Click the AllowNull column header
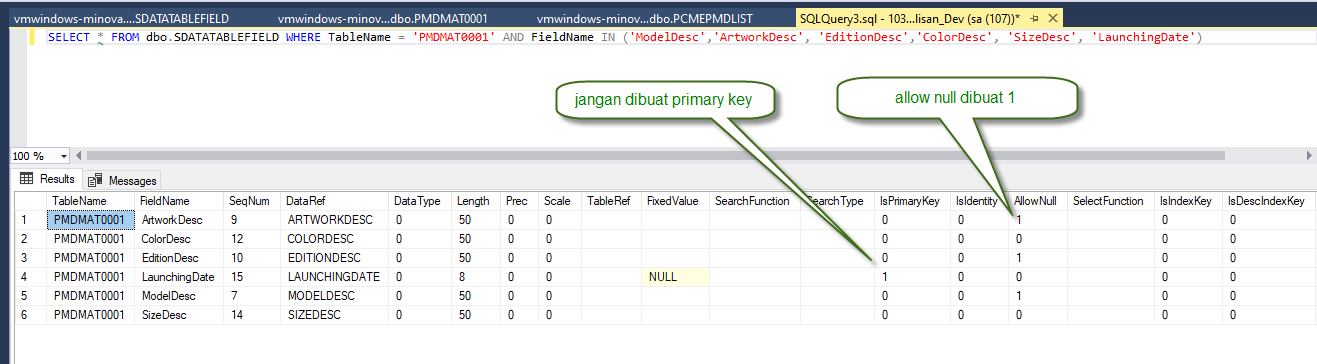 point(1037,201)
